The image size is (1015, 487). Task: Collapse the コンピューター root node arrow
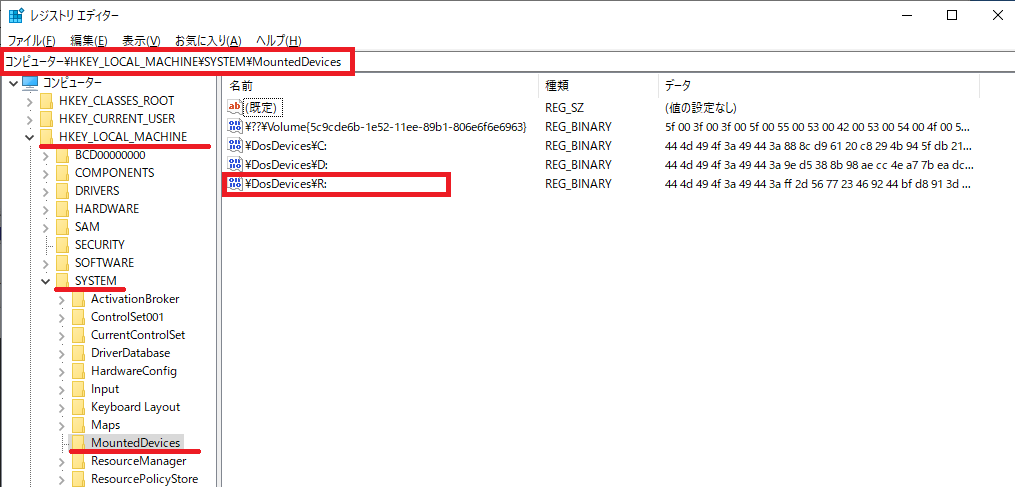pos(14,83)
